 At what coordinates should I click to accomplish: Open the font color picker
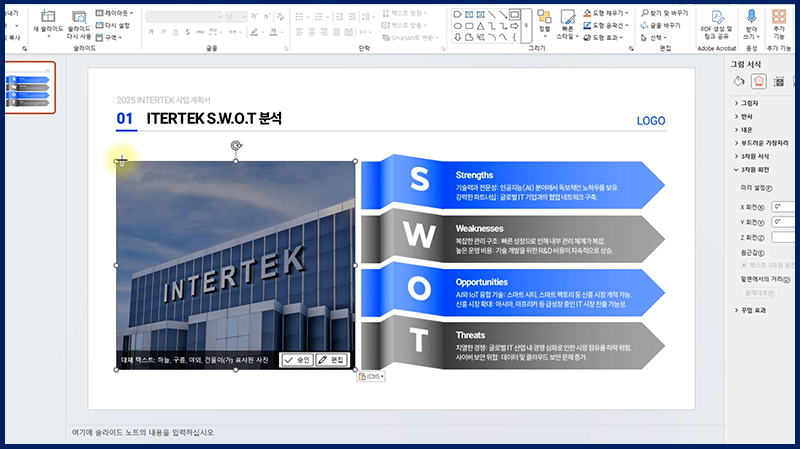coord(276,32)
